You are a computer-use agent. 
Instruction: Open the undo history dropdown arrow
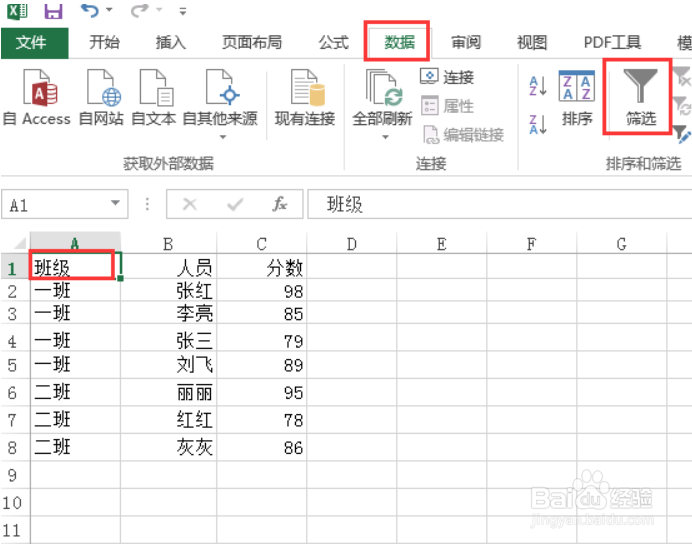109,10
